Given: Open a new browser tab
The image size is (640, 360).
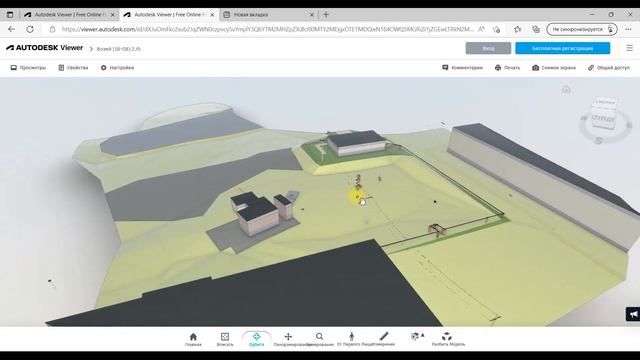Looking at the screenshot, I should click(x=326, y=15).
